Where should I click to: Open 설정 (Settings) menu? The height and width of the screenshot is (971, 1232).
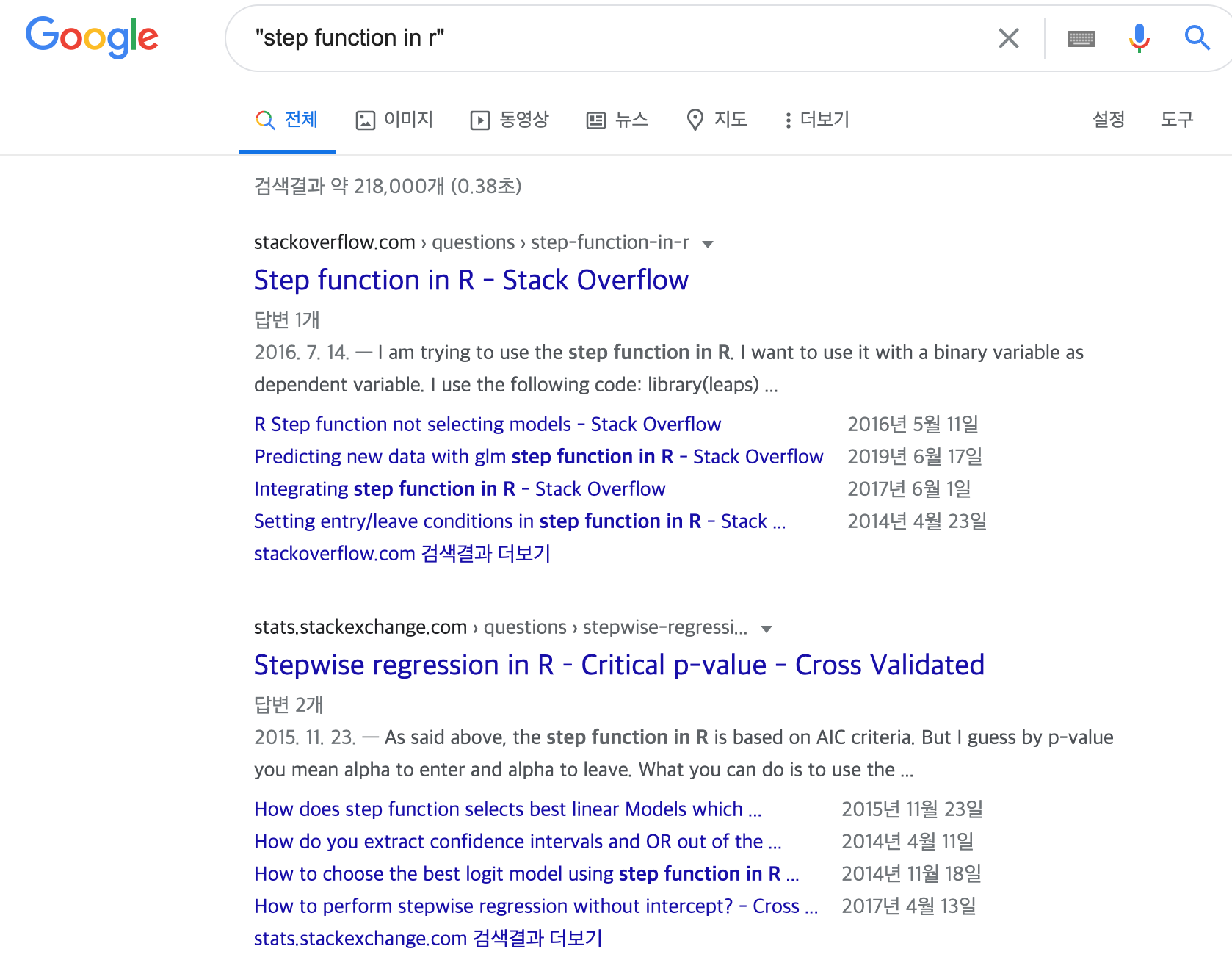1109,120
